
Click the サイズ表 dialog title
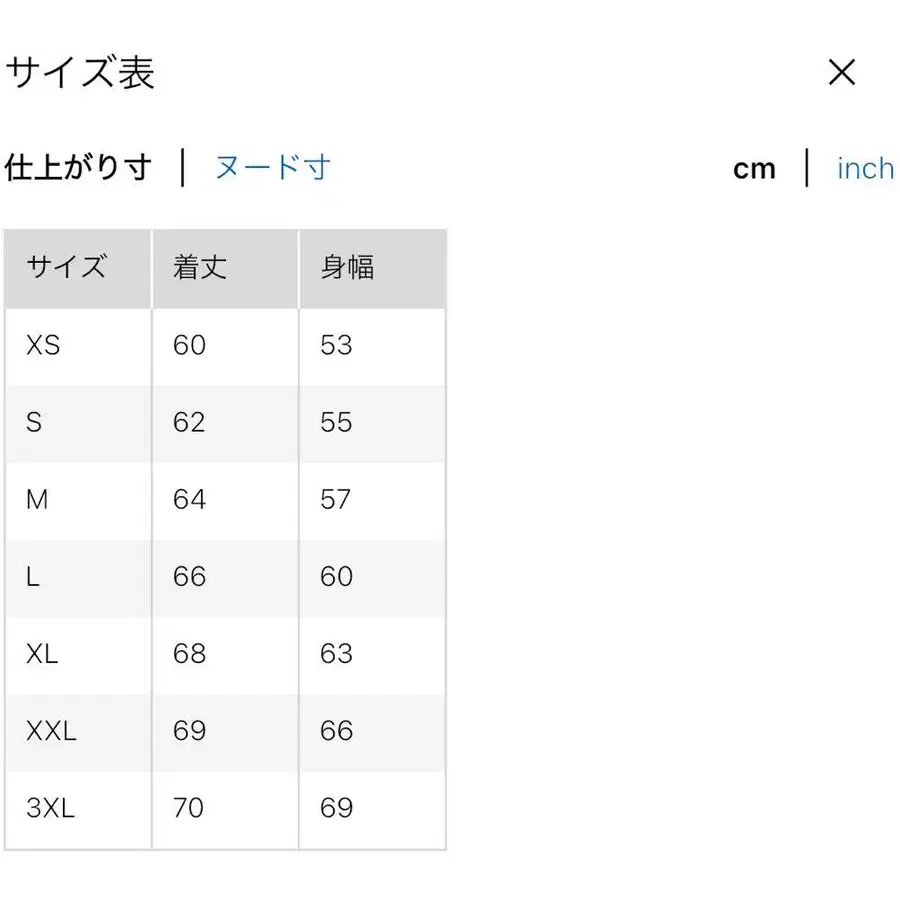coord(81,73)
